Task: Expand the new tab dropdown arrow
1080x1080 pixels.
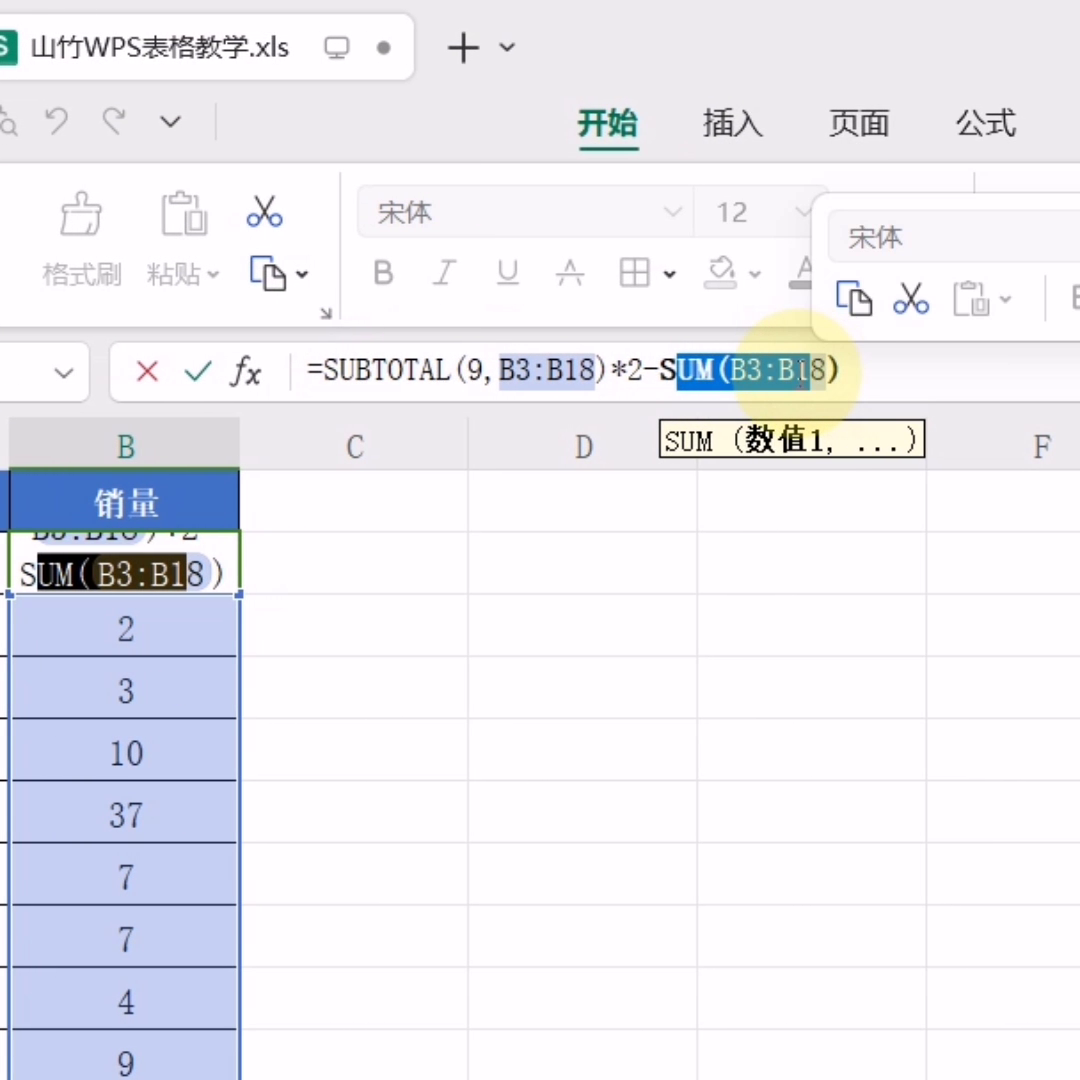Action: click(x=507, y=48)
